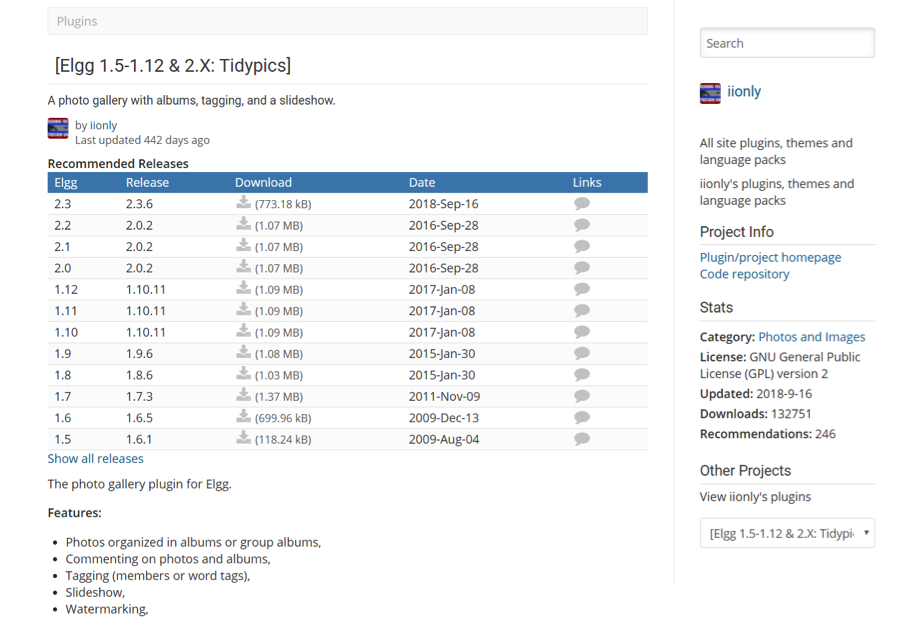Open comment link for Elgg 1.6 row

point(582,418)
